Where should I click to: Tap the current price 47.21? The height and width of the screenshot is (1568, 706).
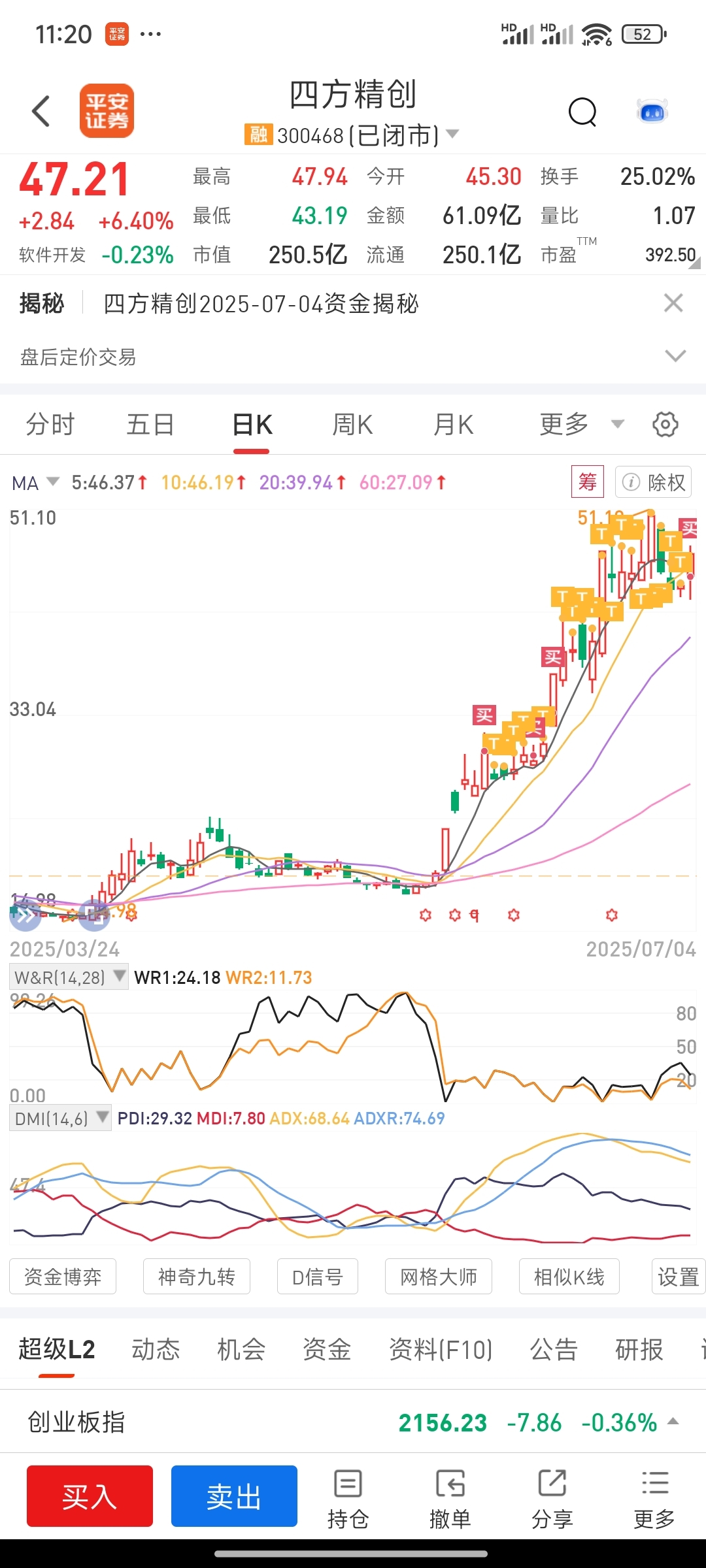(74, 180)
